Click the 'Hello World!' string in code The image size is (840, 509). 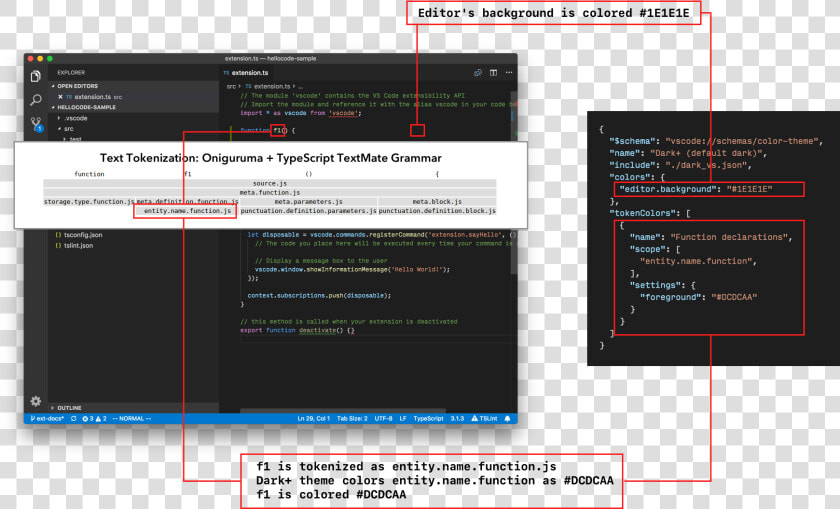pos(417,270)
